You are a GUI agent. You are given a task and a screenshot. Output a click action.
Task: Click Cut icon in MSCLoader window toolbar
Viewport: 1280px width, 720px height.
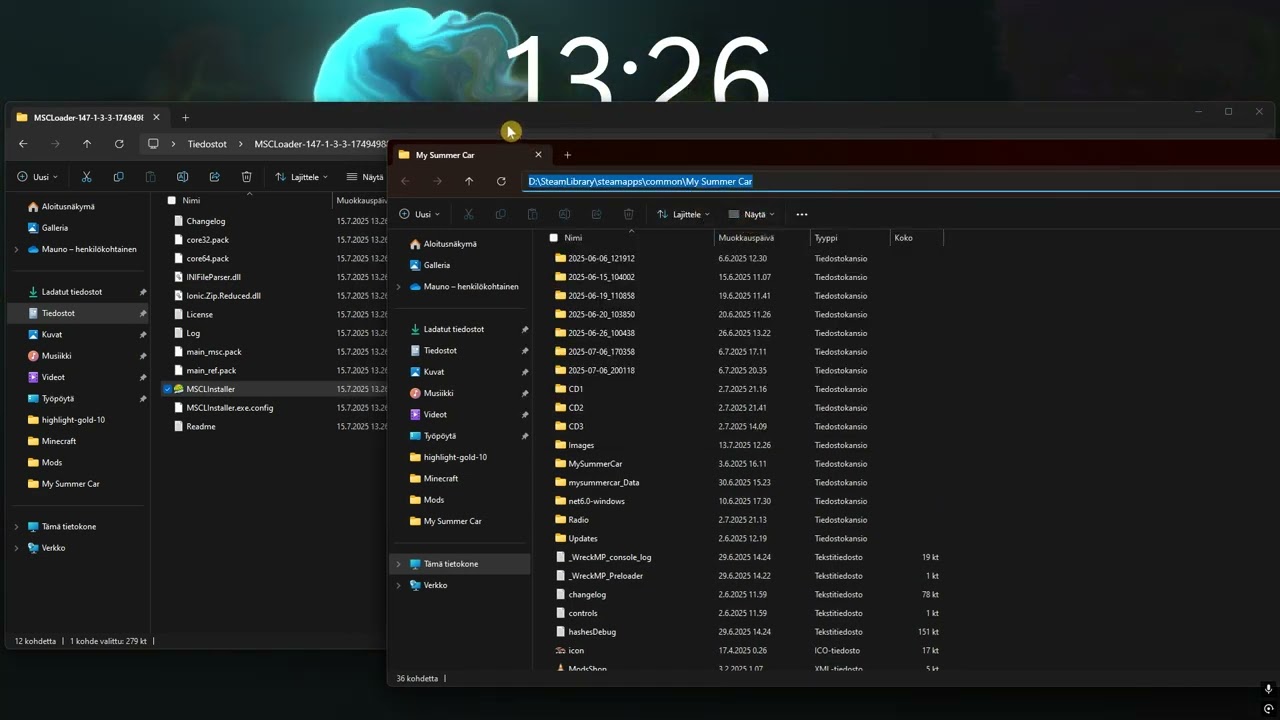[x=86, y=177]
